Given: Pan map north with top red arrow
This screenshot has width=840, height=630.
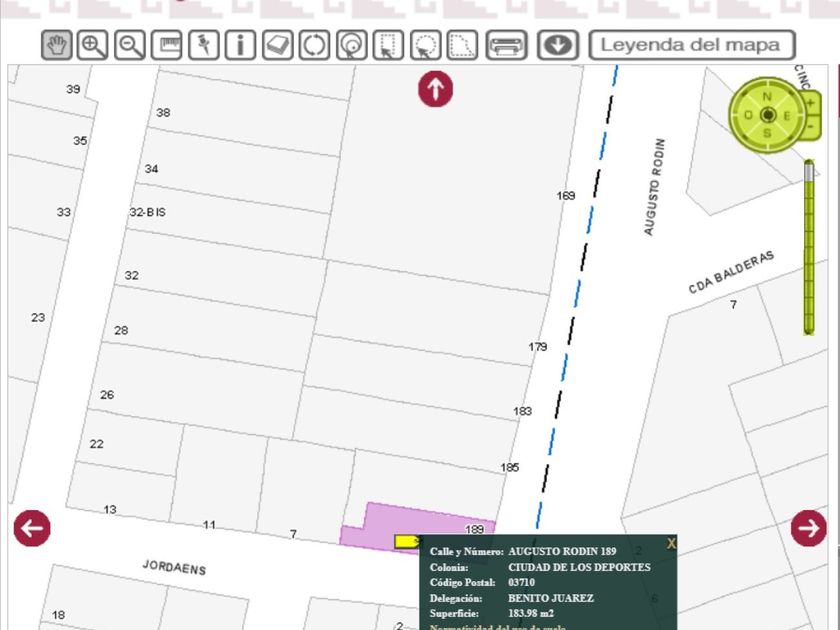Looking at the screenshot, I should [x=435, y=88].
